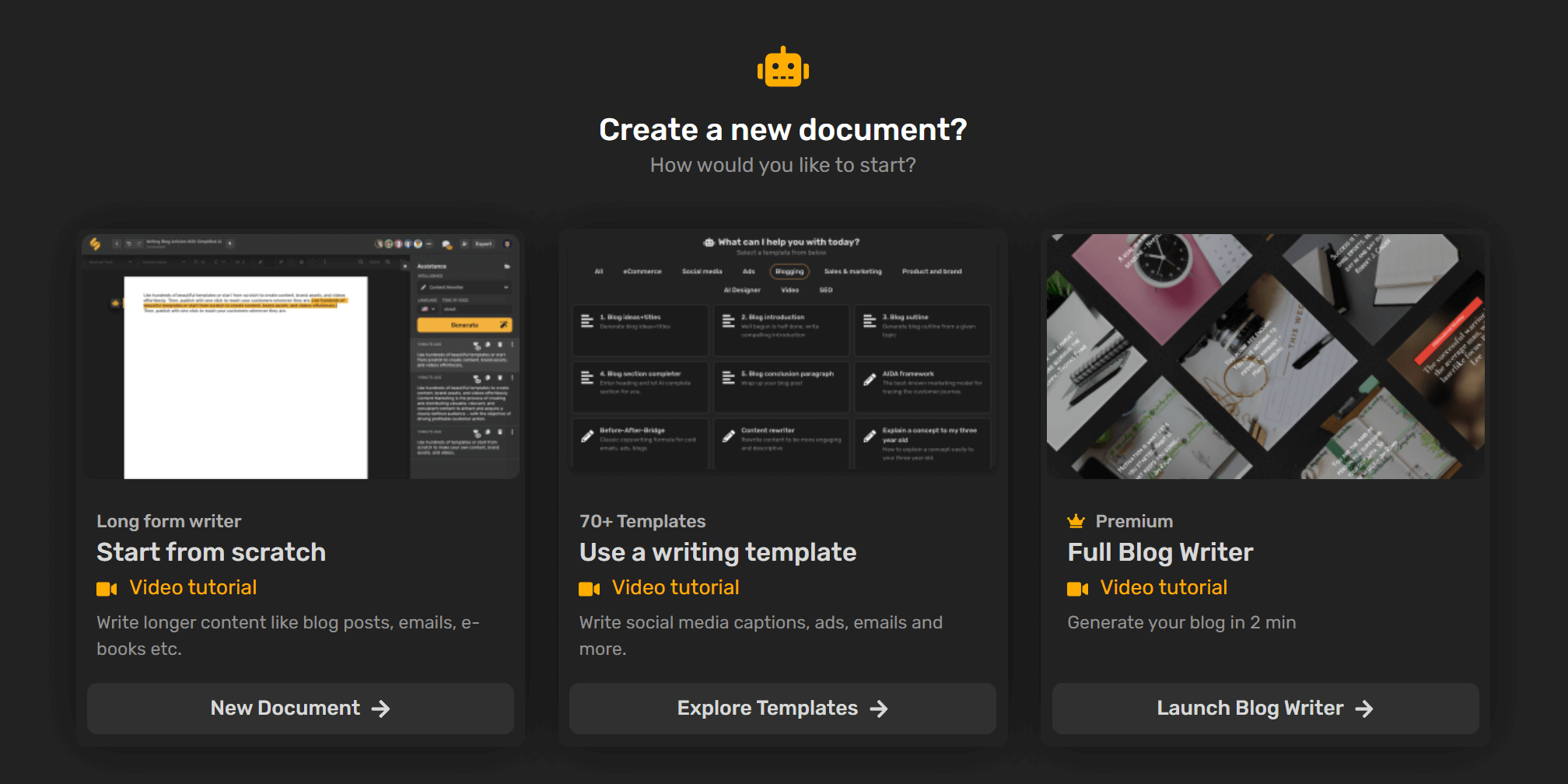The image size is (1568, 784).
Task: Open Video tutorial link for Start from scratch
Action: 193,587
